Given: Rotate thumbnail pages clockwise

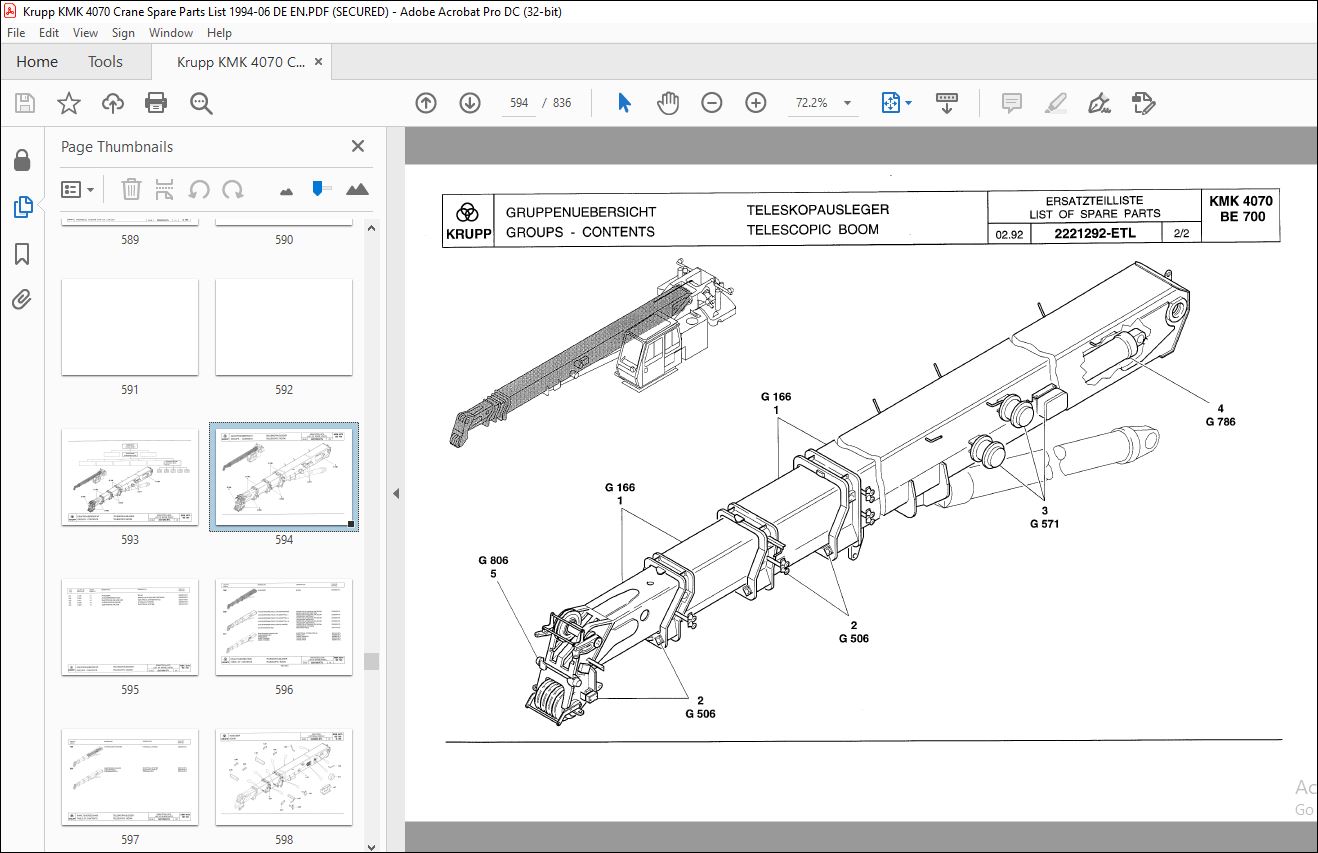Looking at the screenshot, I should 233,189.
